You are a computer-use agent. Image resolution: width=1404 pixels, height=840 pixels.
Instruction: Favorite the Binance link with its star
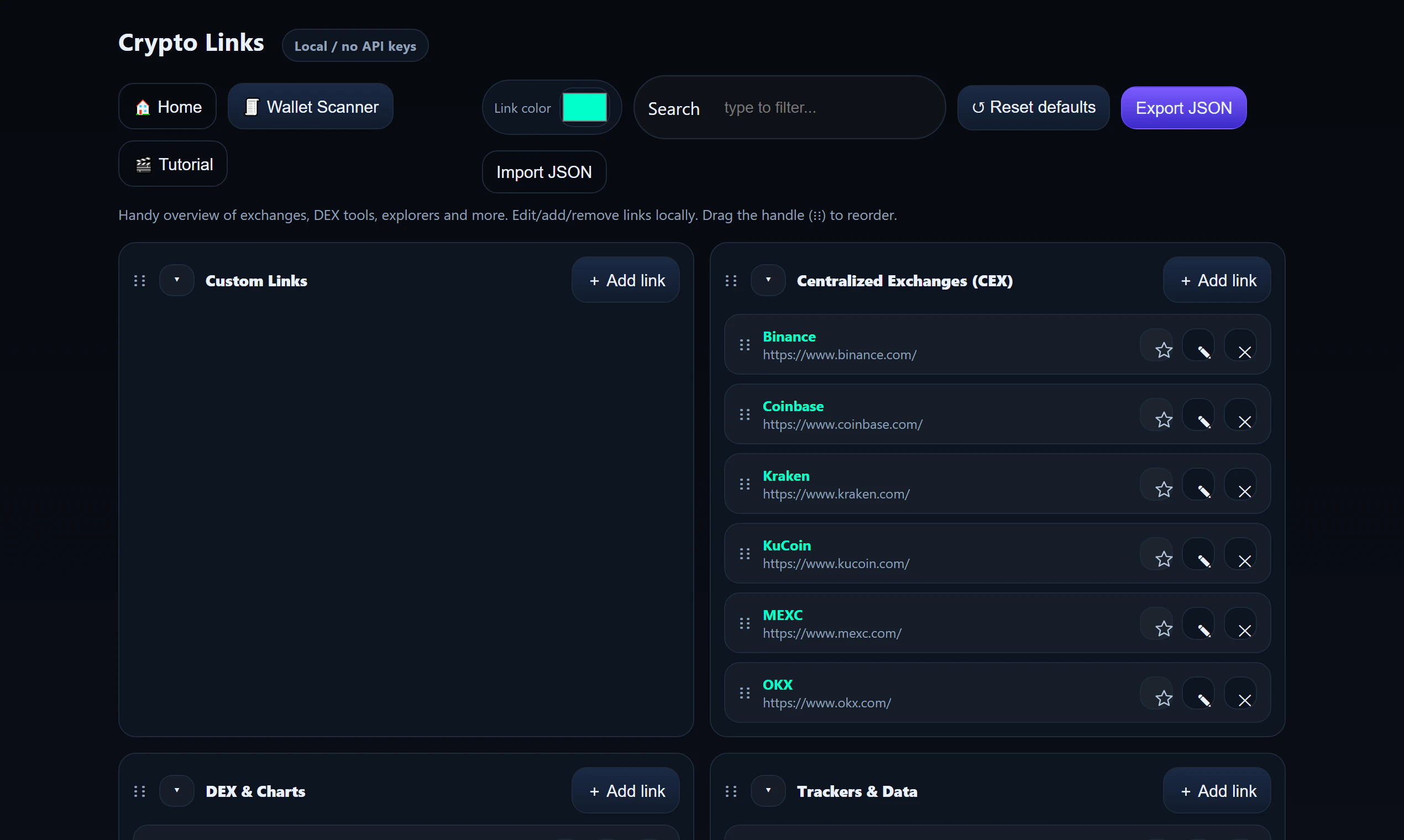tap(1156, 345)
